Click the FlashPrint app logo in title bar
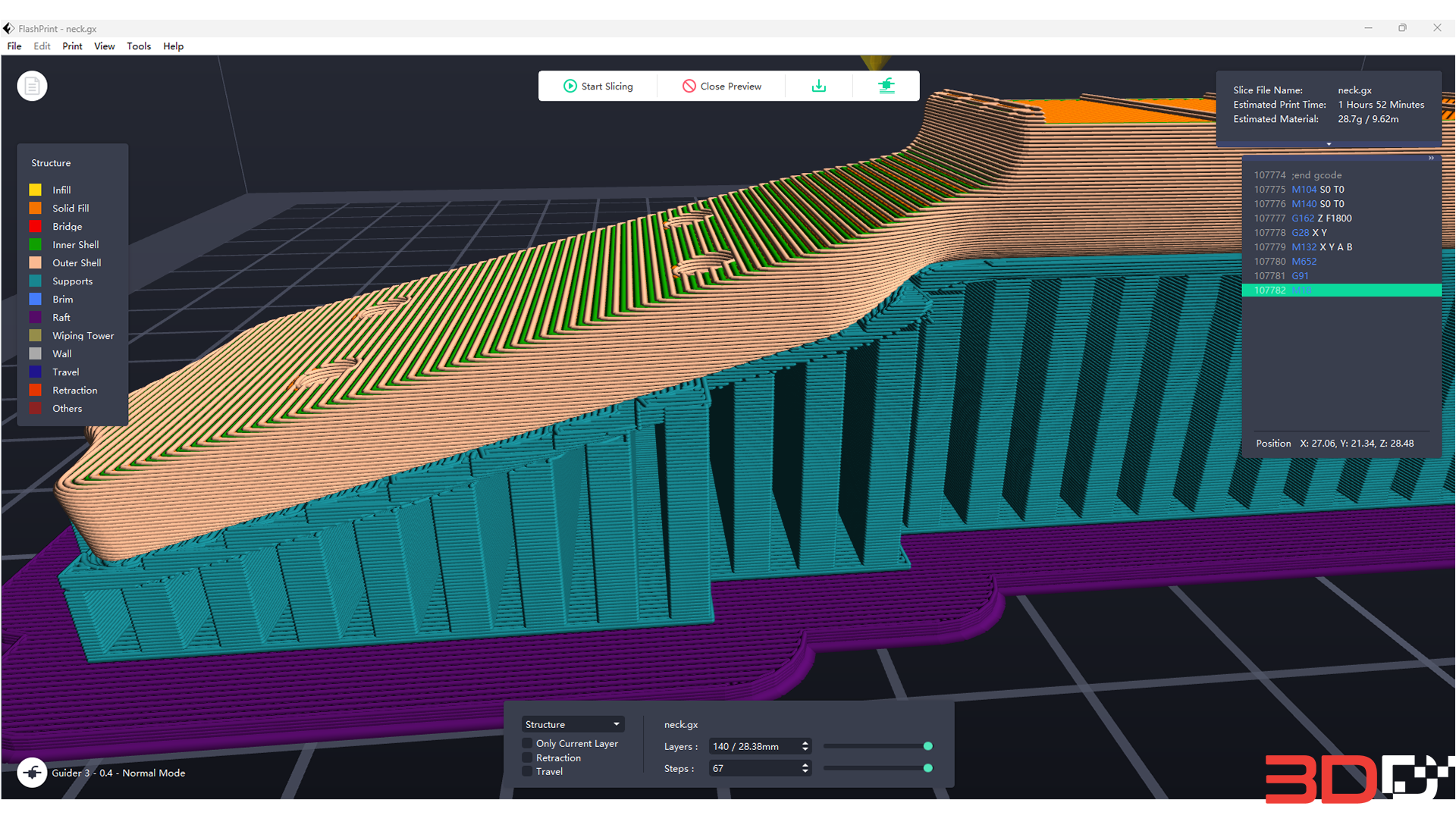The width and height of the screenshot is (1456, 819). pyautogui.click(x=8, y=28)
